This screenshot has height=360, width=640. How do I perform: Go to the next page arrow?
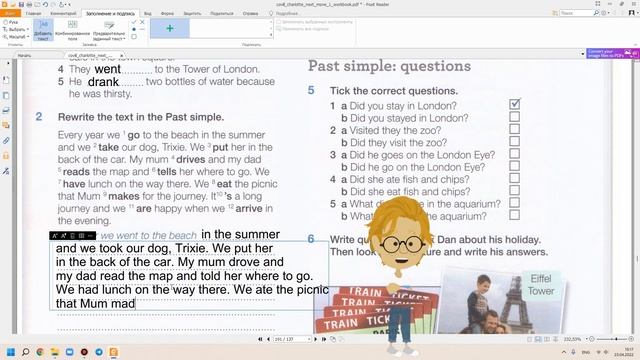pos(316,339)
